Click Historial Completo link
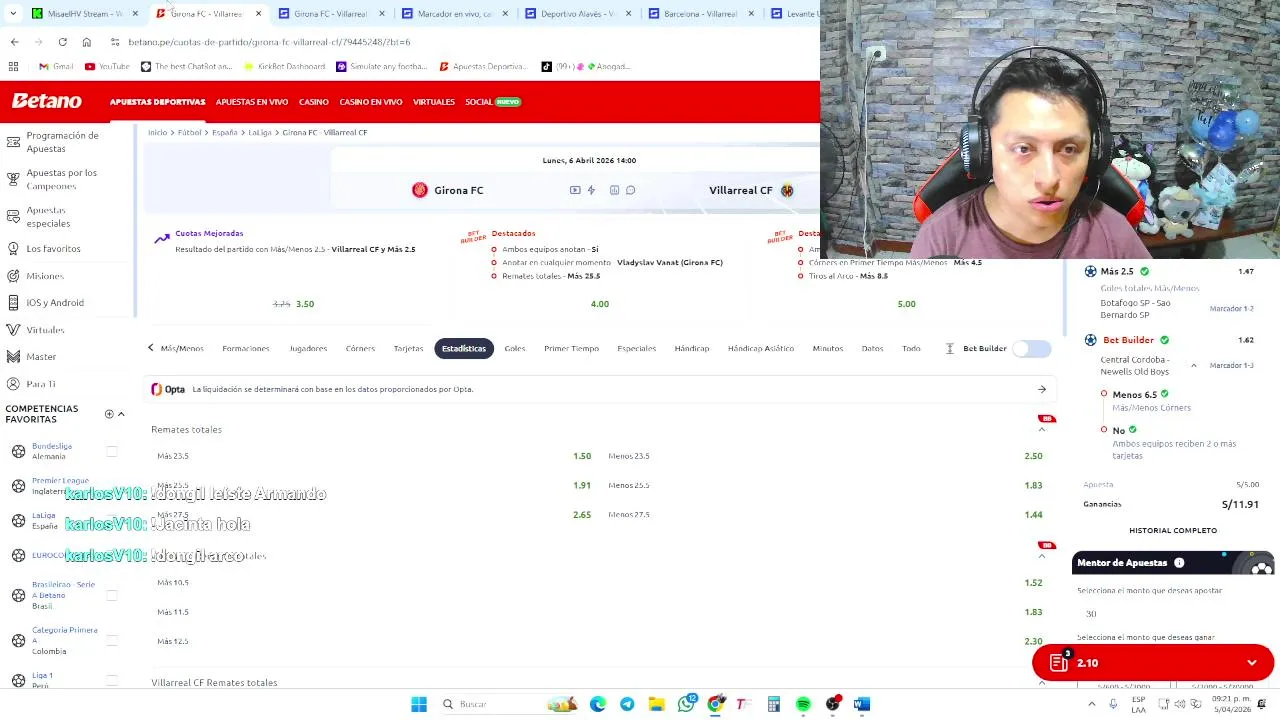This screenshot has height=720, width=1280. (x=1173, y=530)
